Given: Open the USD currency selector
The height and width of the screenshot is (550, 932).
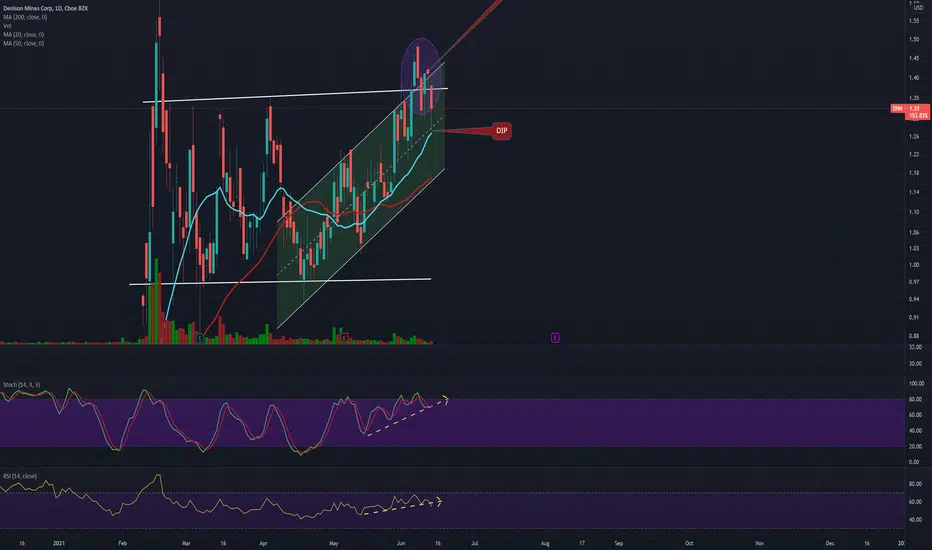Looking at the screenshot, I should [918, 8].
